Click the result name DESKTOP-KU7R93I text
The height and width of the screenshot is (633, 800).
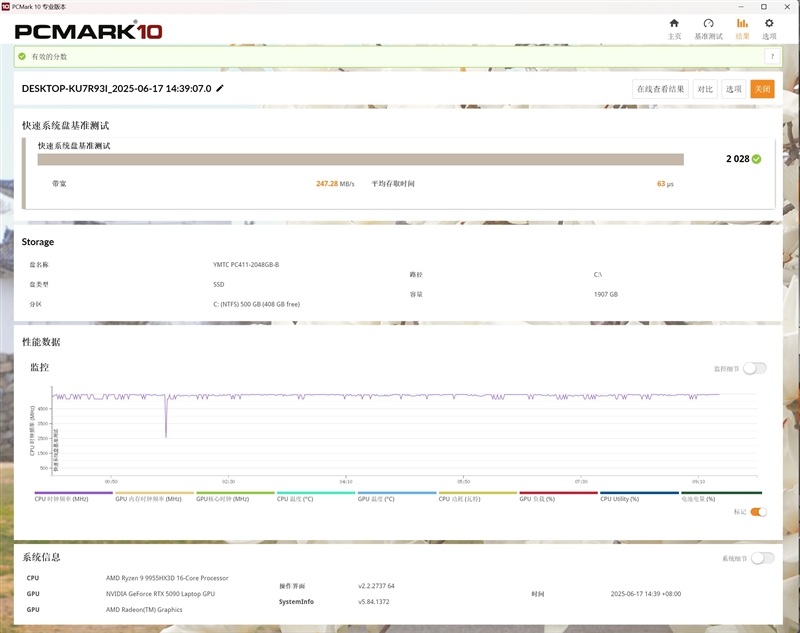[x=116, y=88]
